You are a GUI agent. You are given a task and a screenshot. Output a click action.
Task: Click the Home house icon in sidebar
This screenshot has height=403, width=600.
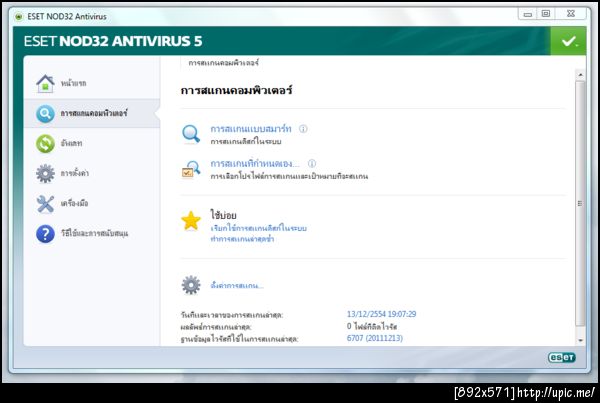tap(46, 83)
